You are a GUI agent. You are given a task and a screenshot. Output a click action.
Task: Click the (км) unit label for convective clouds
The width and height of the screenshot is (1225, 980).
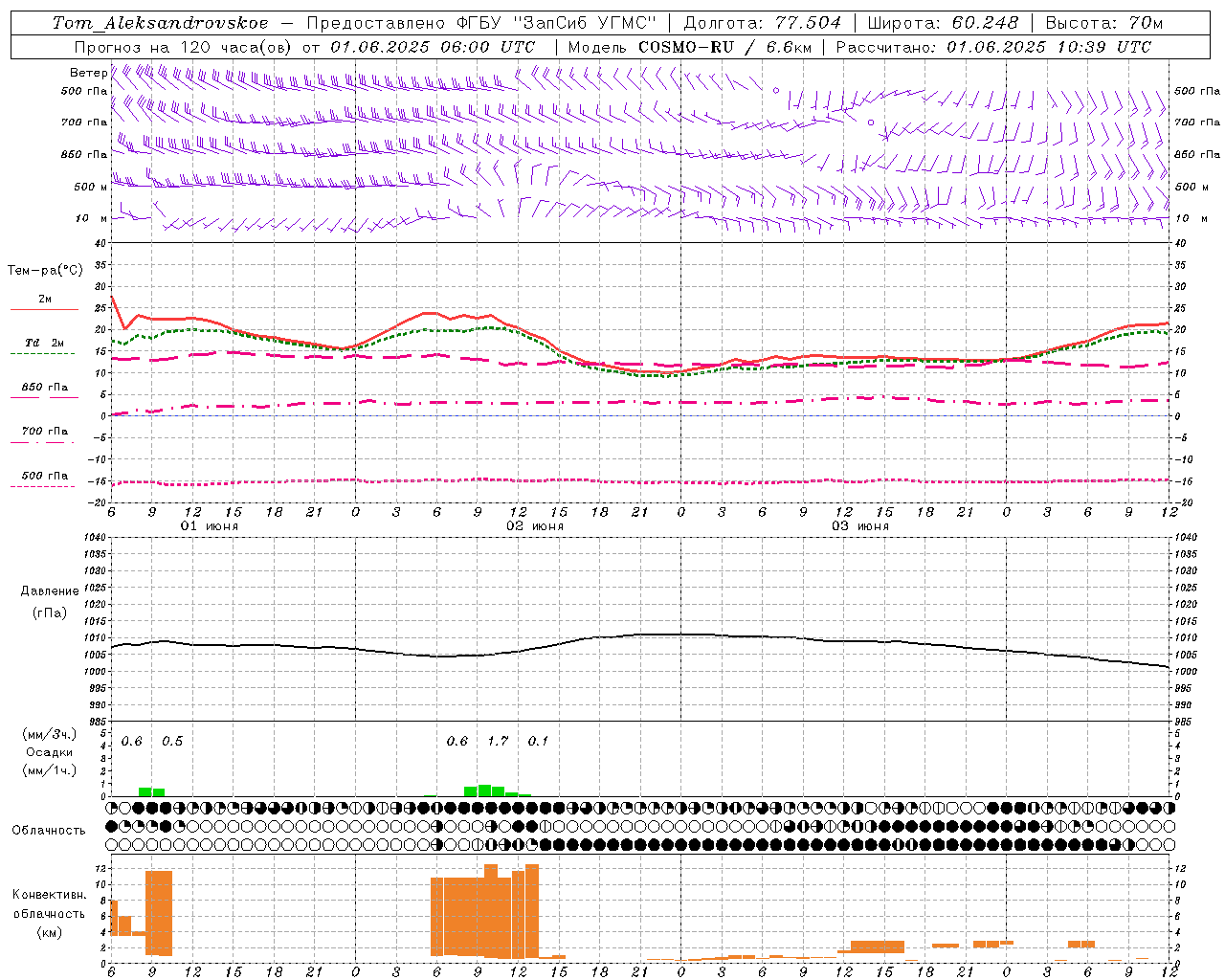(49, 932)
